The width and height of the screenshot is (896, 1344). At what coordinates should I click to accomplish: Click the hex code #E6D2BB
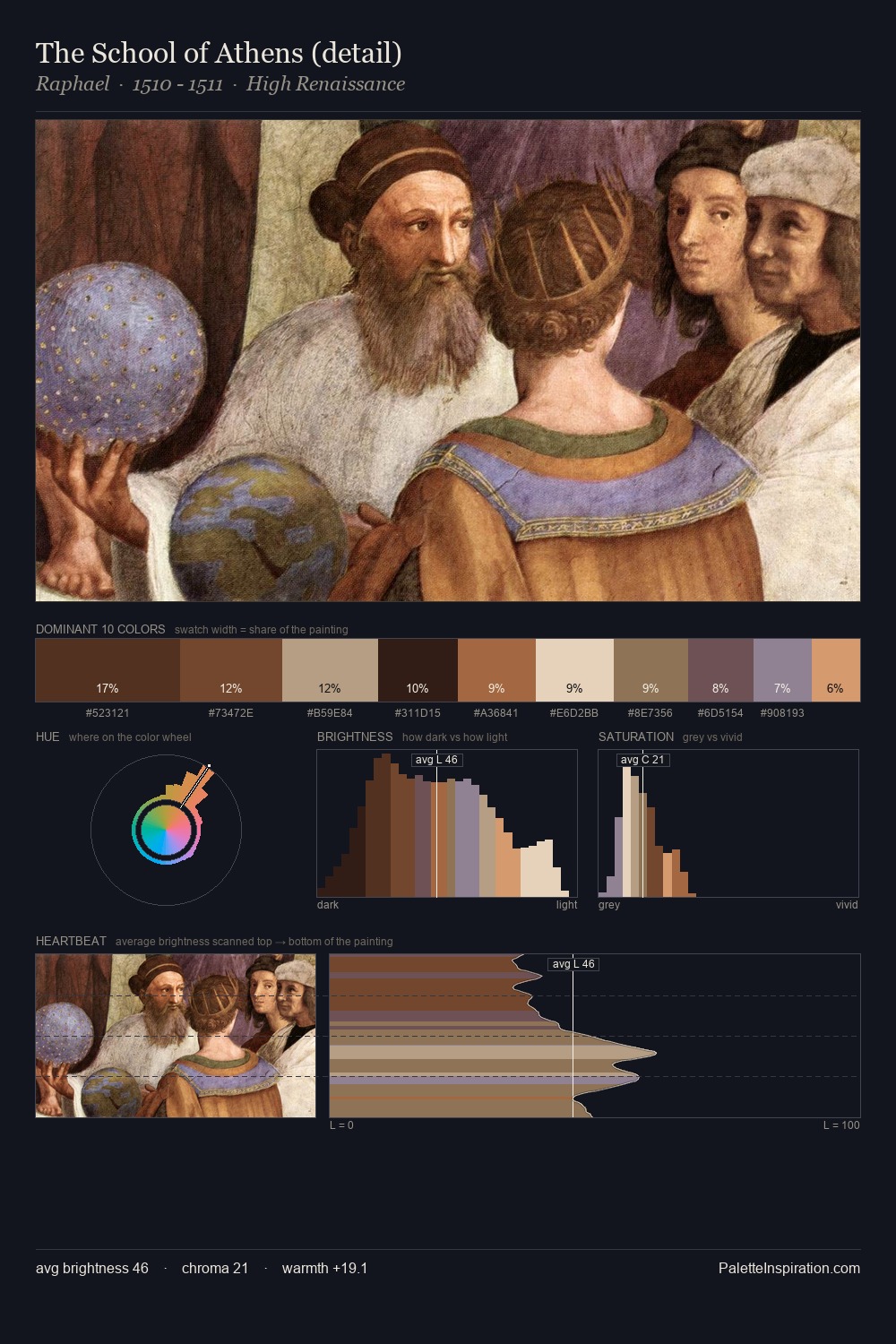[574, 713]
